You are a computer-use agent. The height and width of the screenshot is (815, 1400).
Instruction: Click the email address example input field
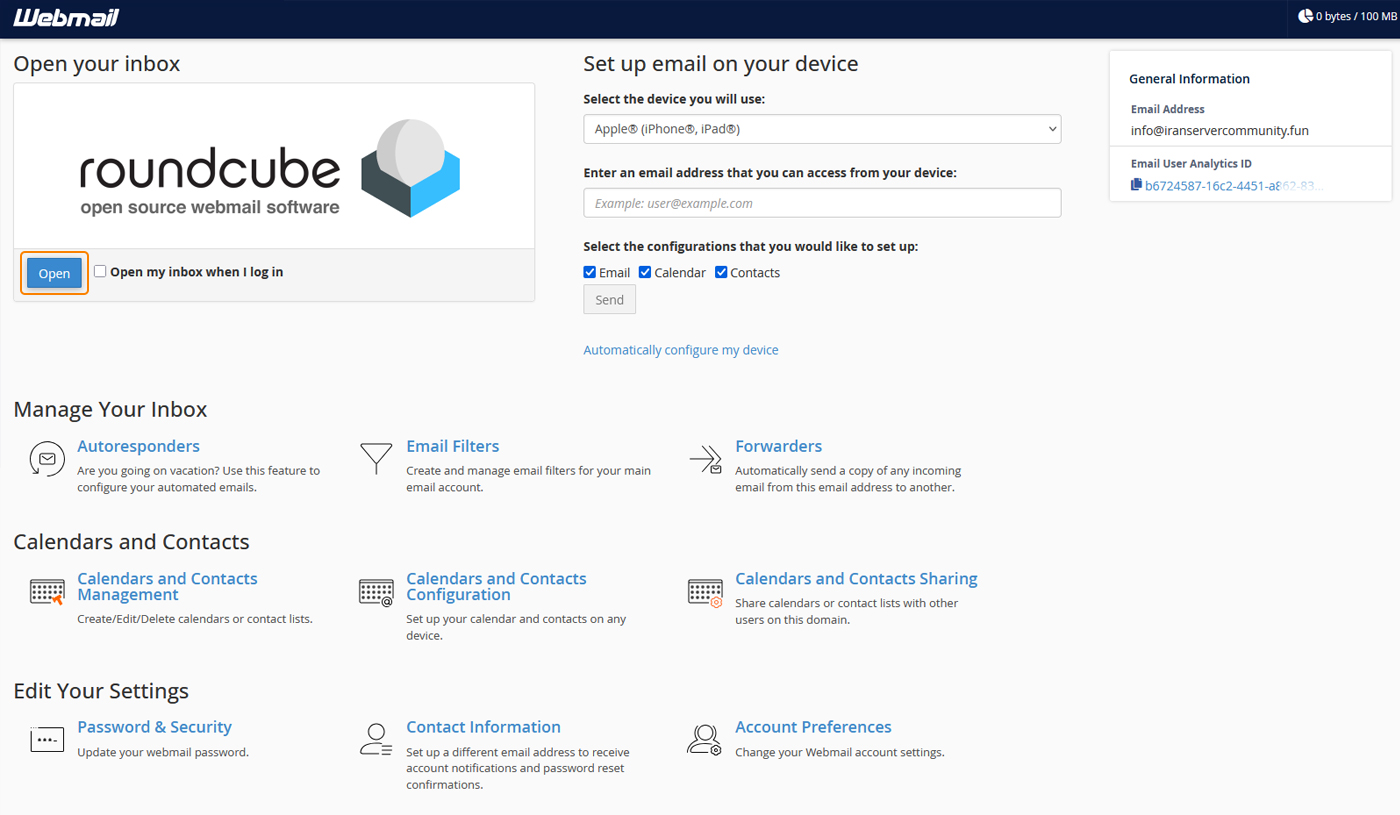point(821,202)
